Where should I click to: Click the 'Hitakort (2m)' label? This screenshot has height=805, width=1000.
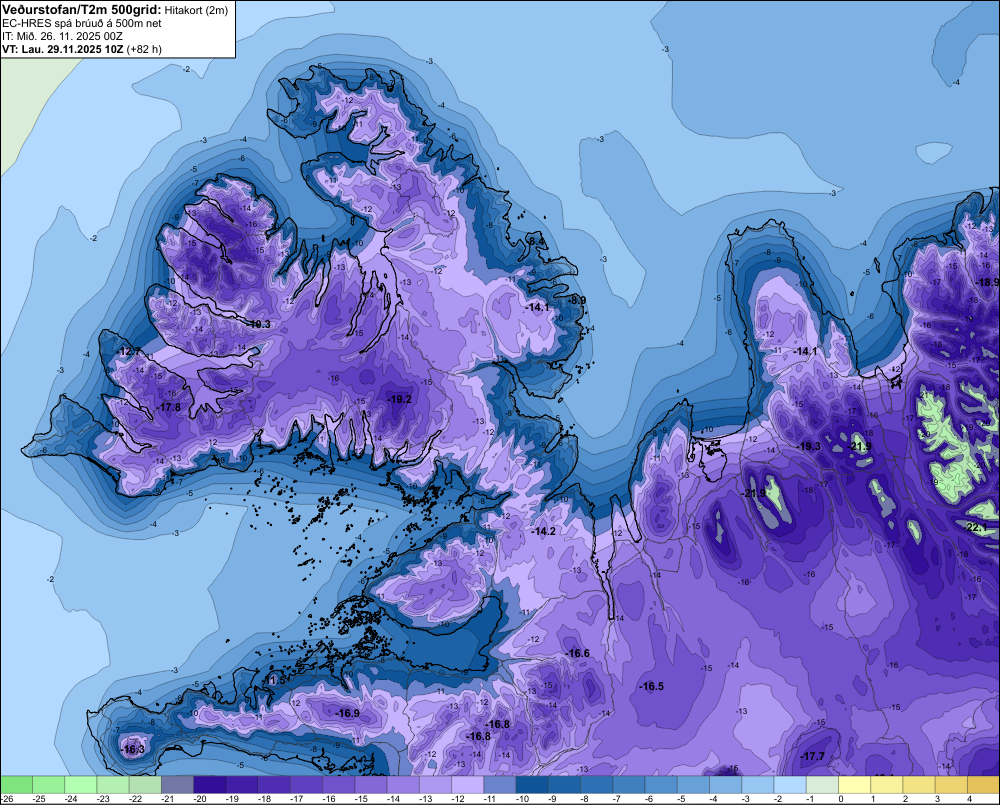coord(196,10)
